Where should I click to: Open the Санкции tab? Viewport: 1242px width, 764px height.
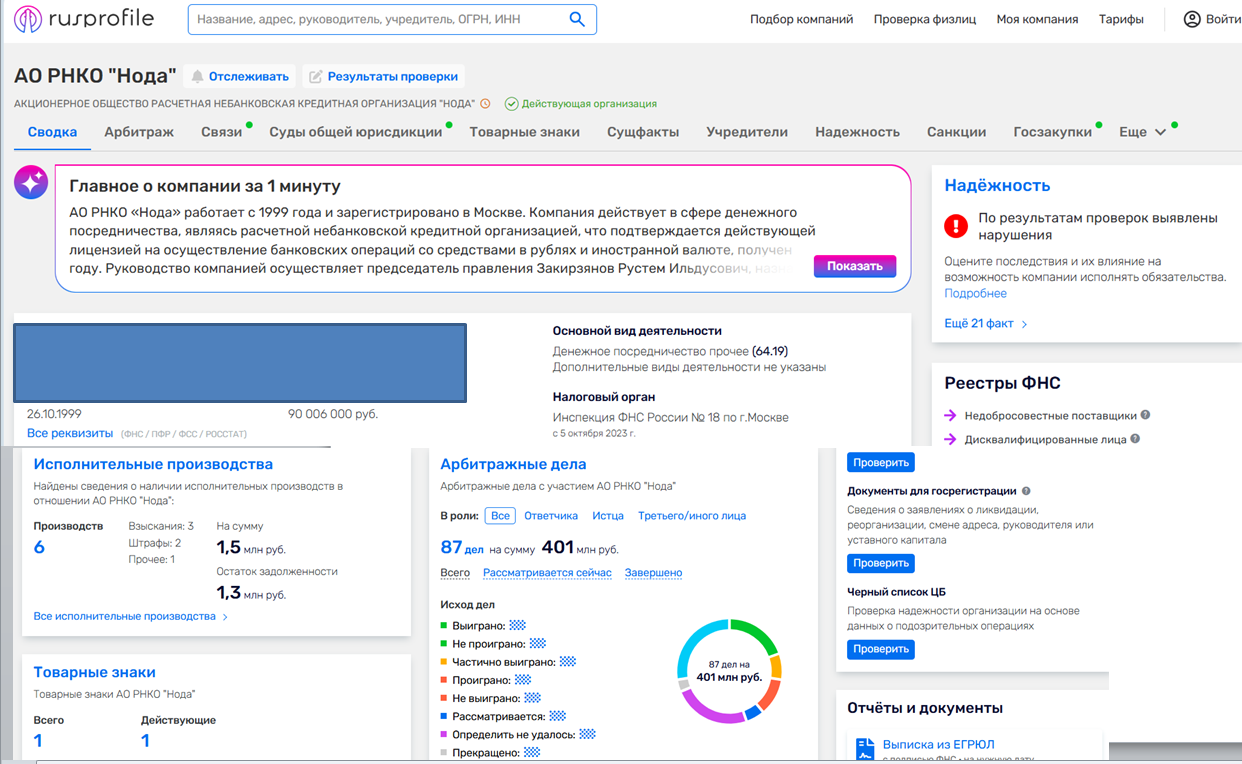(x=956, y=132)
